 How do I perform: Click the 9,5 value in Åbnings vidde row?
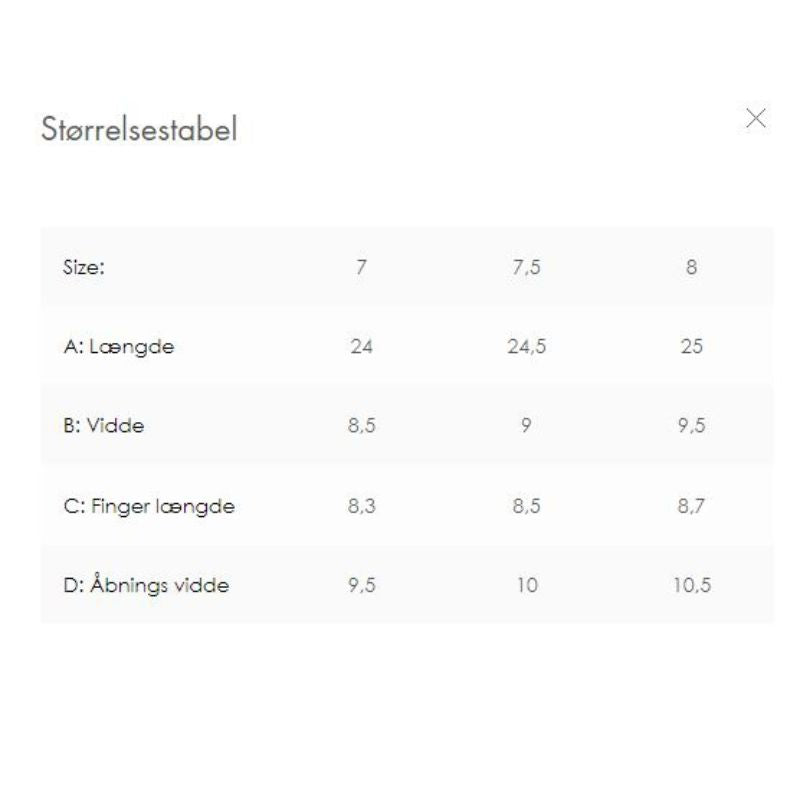tap(362, 585)
